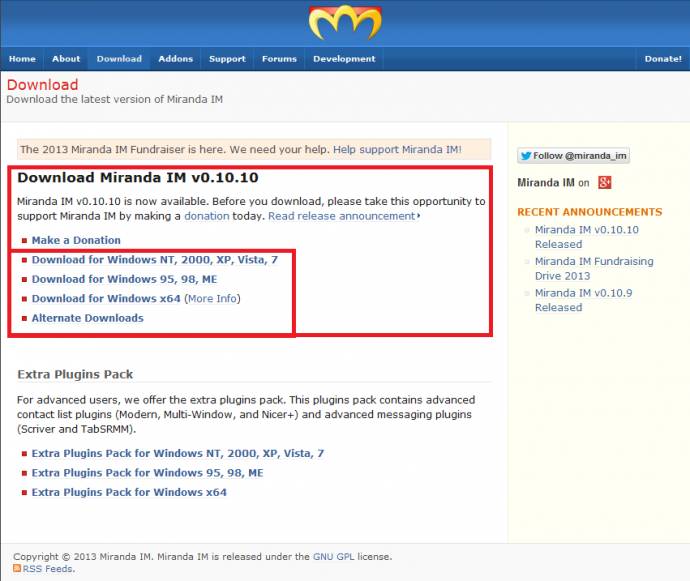This screenshot has width=690, height=581.
Task: Open the Home menu item
Action: coord(22,59)
